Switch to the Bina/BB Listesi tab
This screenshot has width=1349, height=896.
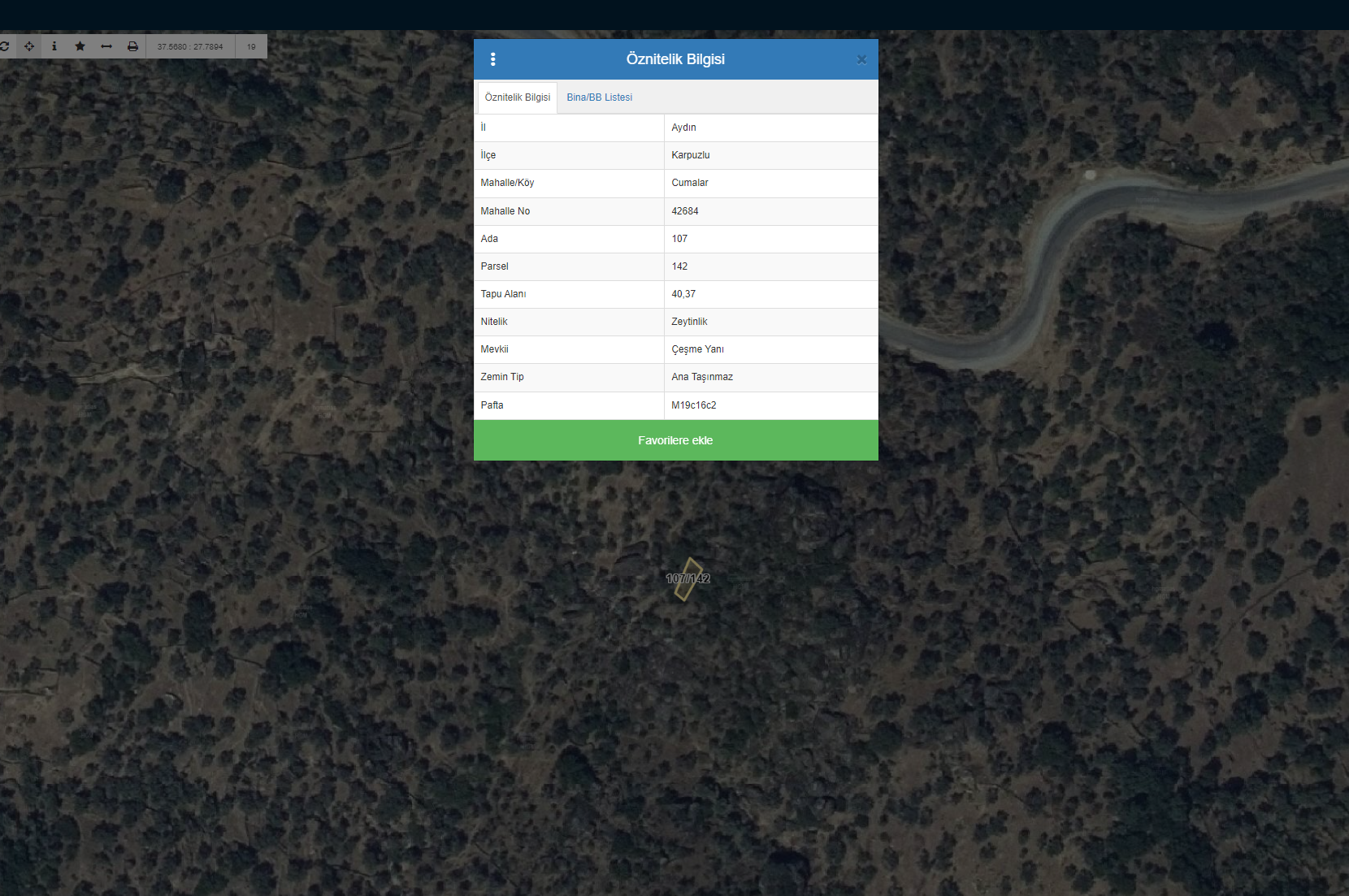point(599,97)
